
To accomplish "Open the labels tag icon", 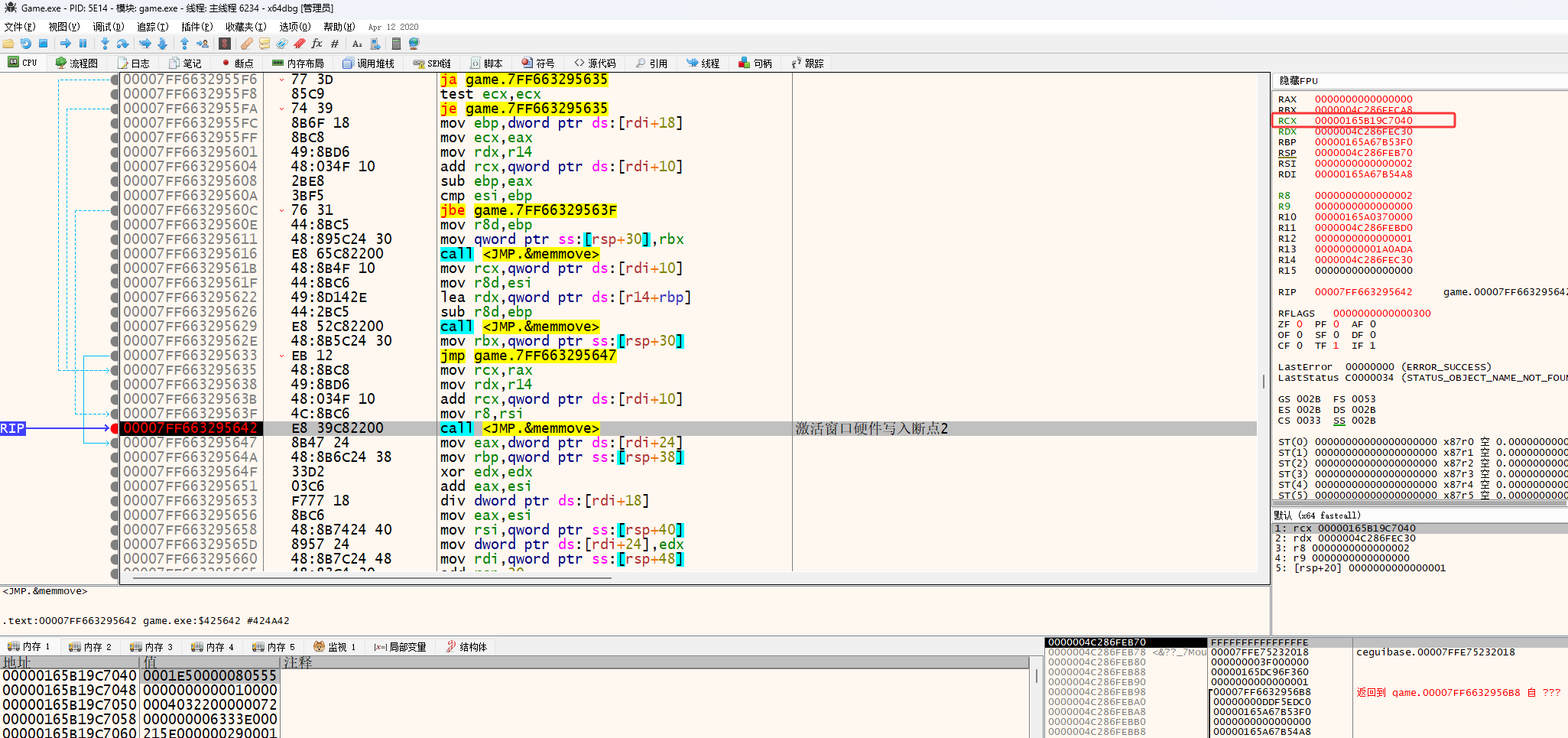I will point(282,44).
